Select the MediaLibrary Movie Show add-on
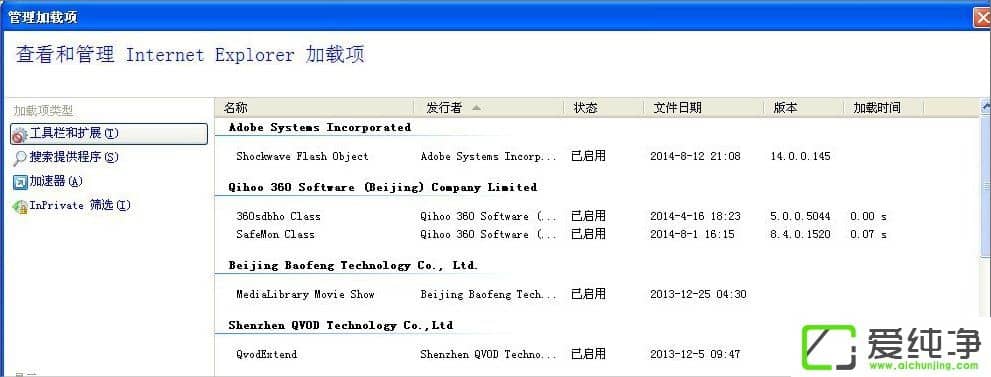Screen dimensions: 991x377 pos(305,294)
